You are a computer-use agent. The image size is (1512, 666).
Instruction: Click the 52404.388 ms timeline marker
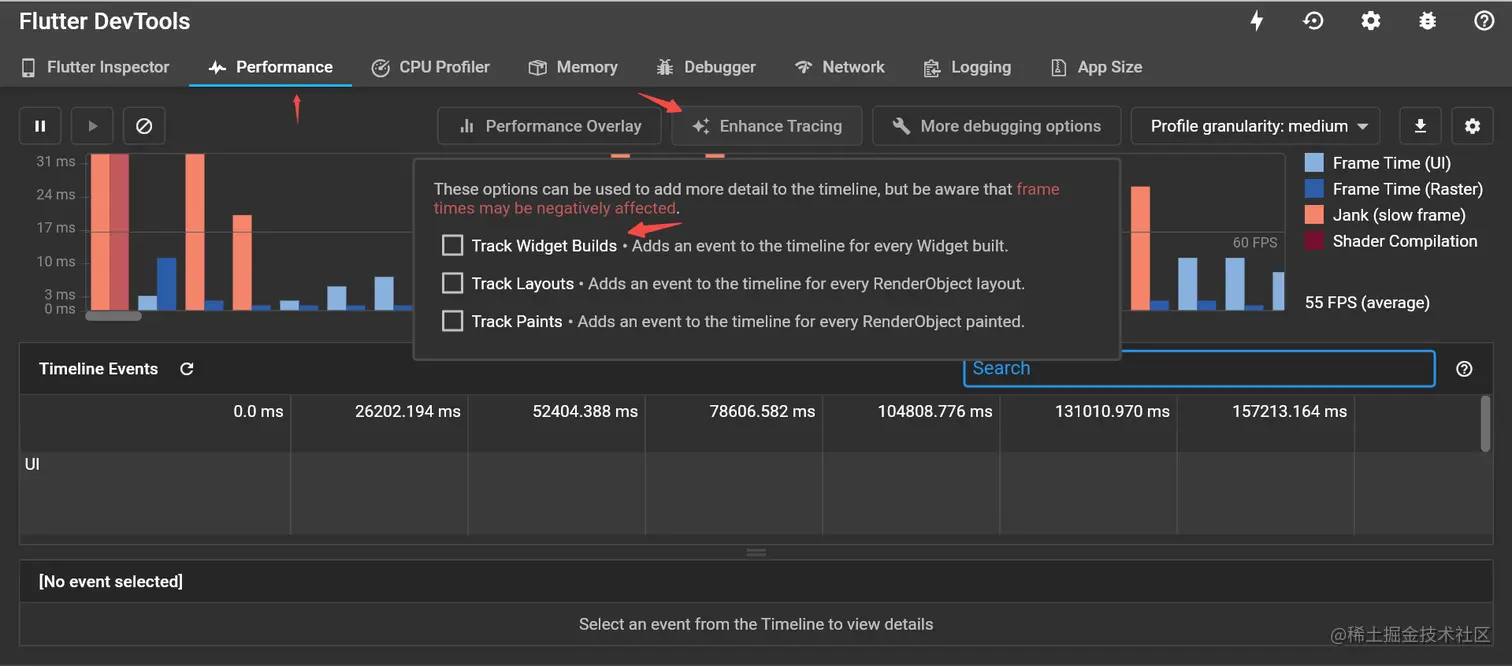coord(585,411)
